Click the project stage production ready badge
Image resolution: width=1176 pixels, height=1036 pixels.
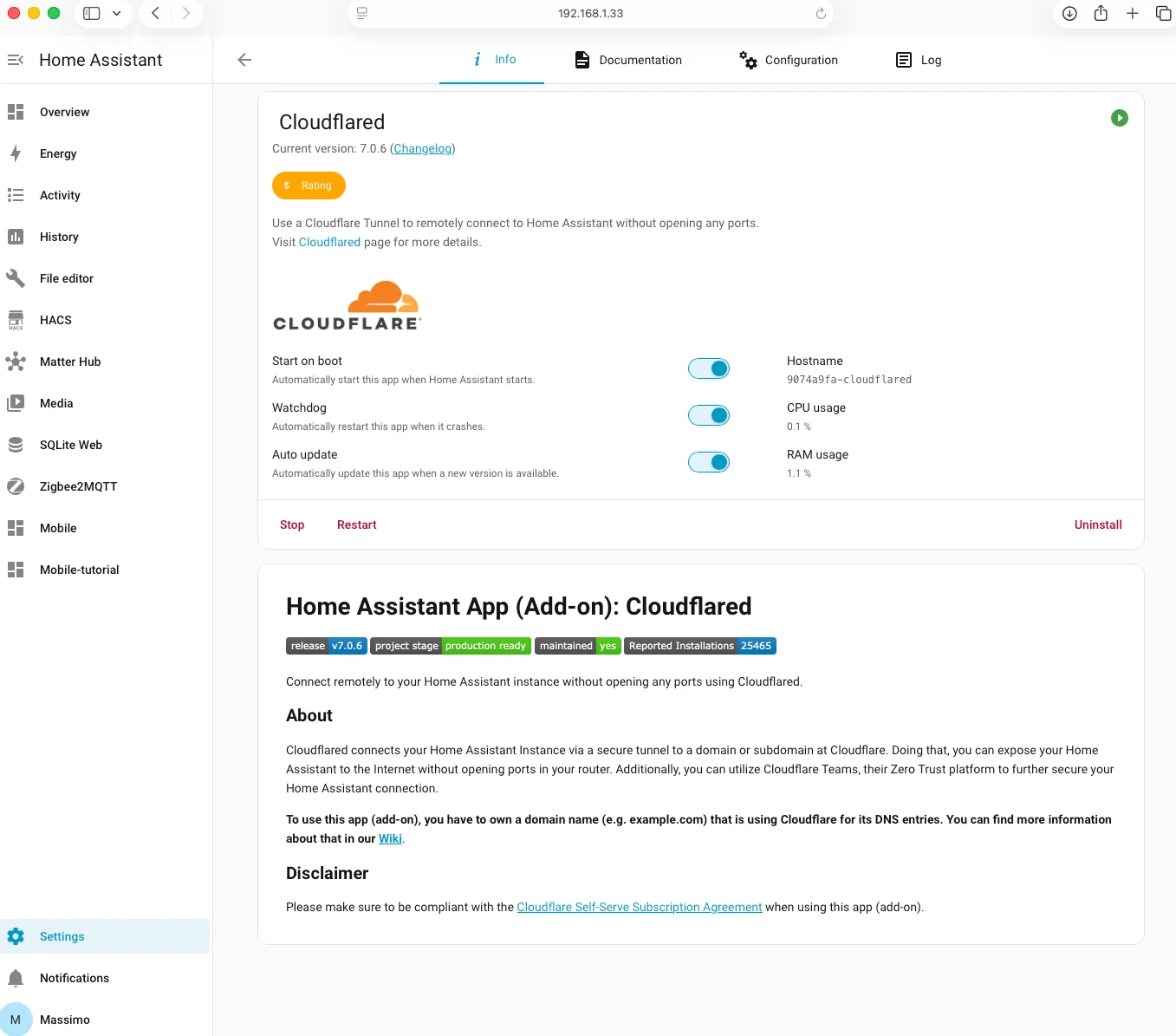point(451,646)
